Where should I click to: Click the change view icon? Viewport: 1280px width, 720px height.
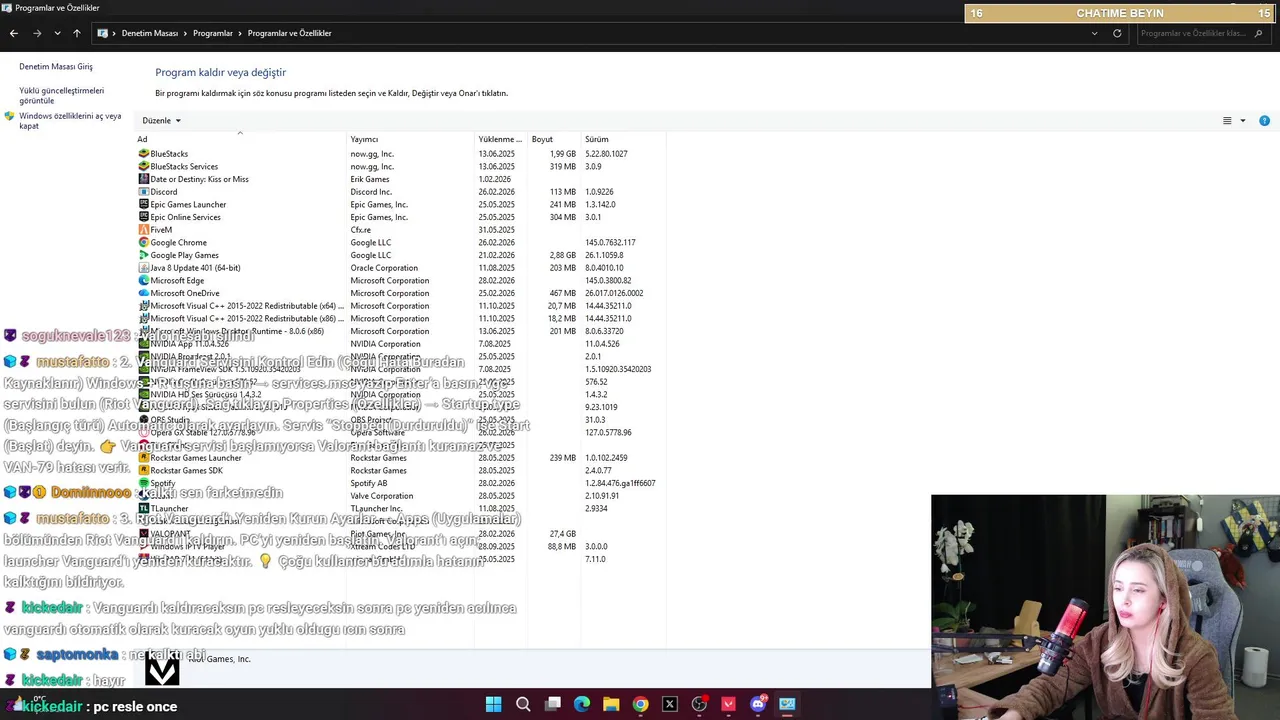point(1227,121)
